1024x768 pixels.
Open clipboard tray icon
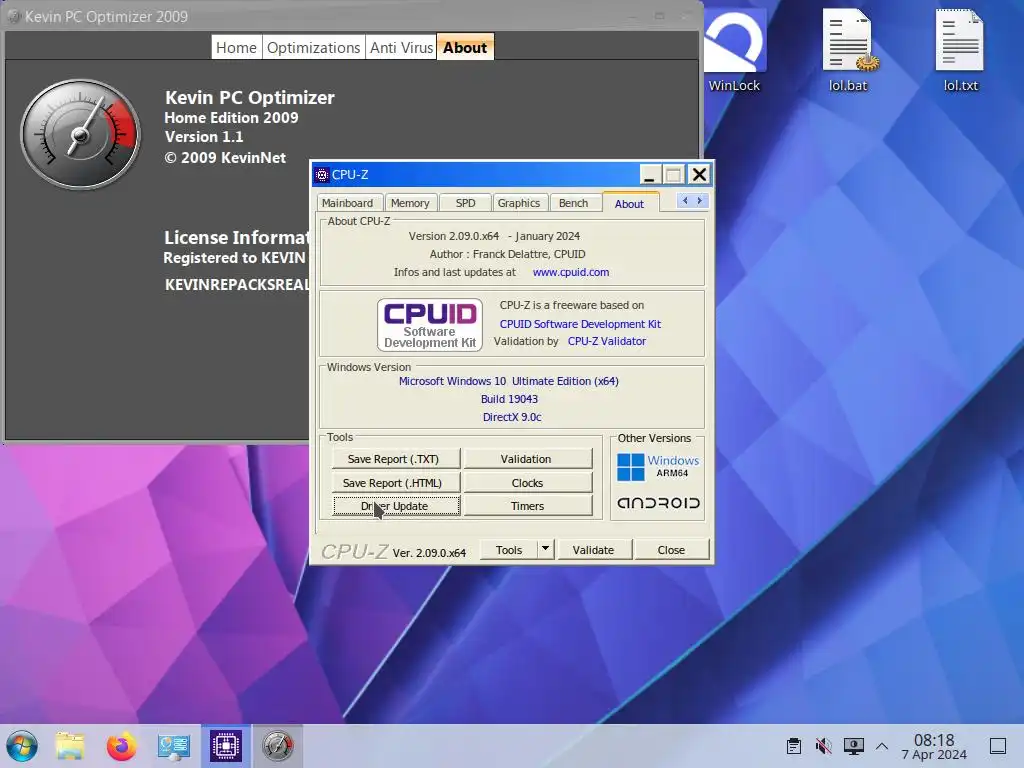[x=793, y=746]
